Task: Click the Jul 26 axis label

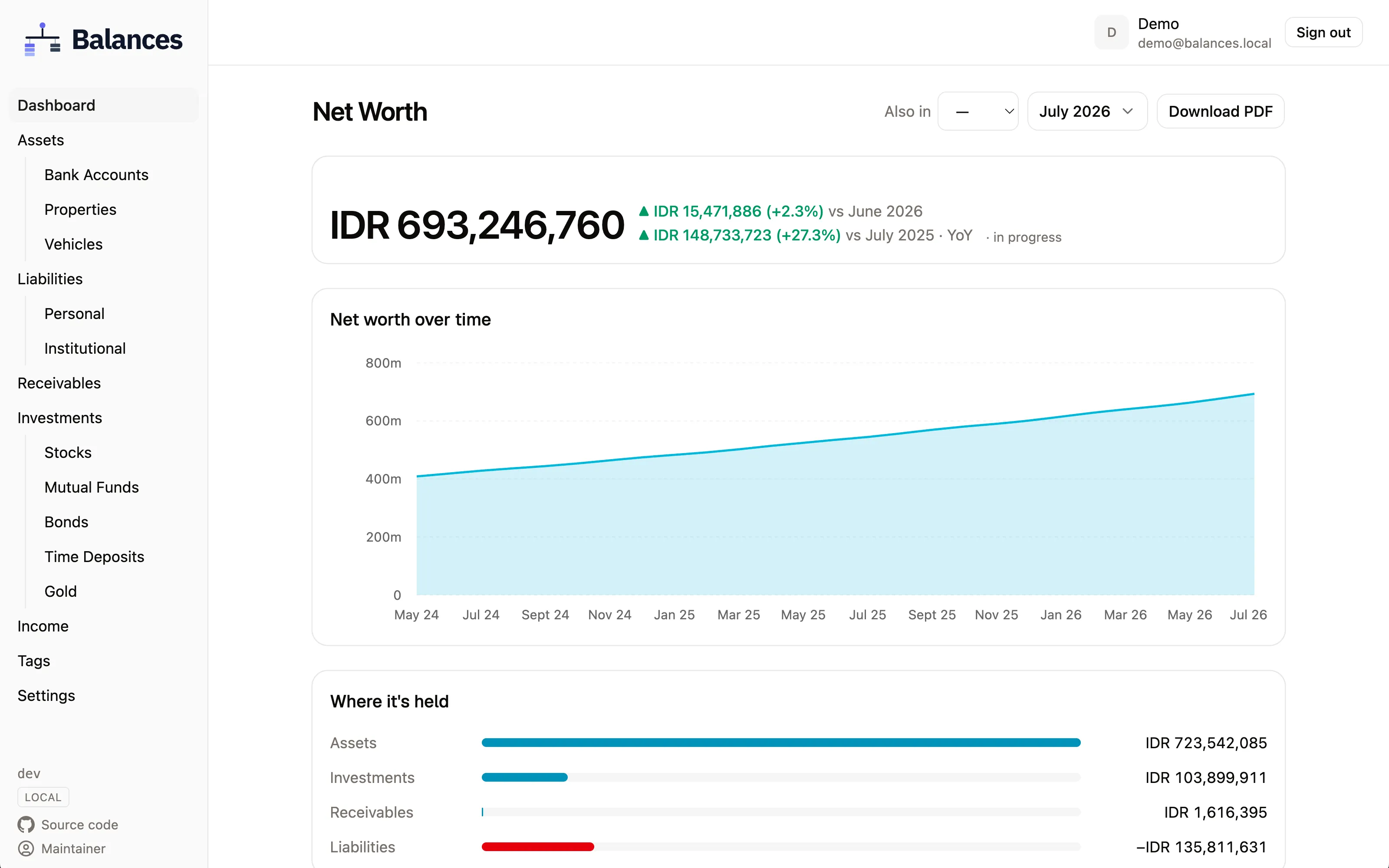Action: (1248, 615)
